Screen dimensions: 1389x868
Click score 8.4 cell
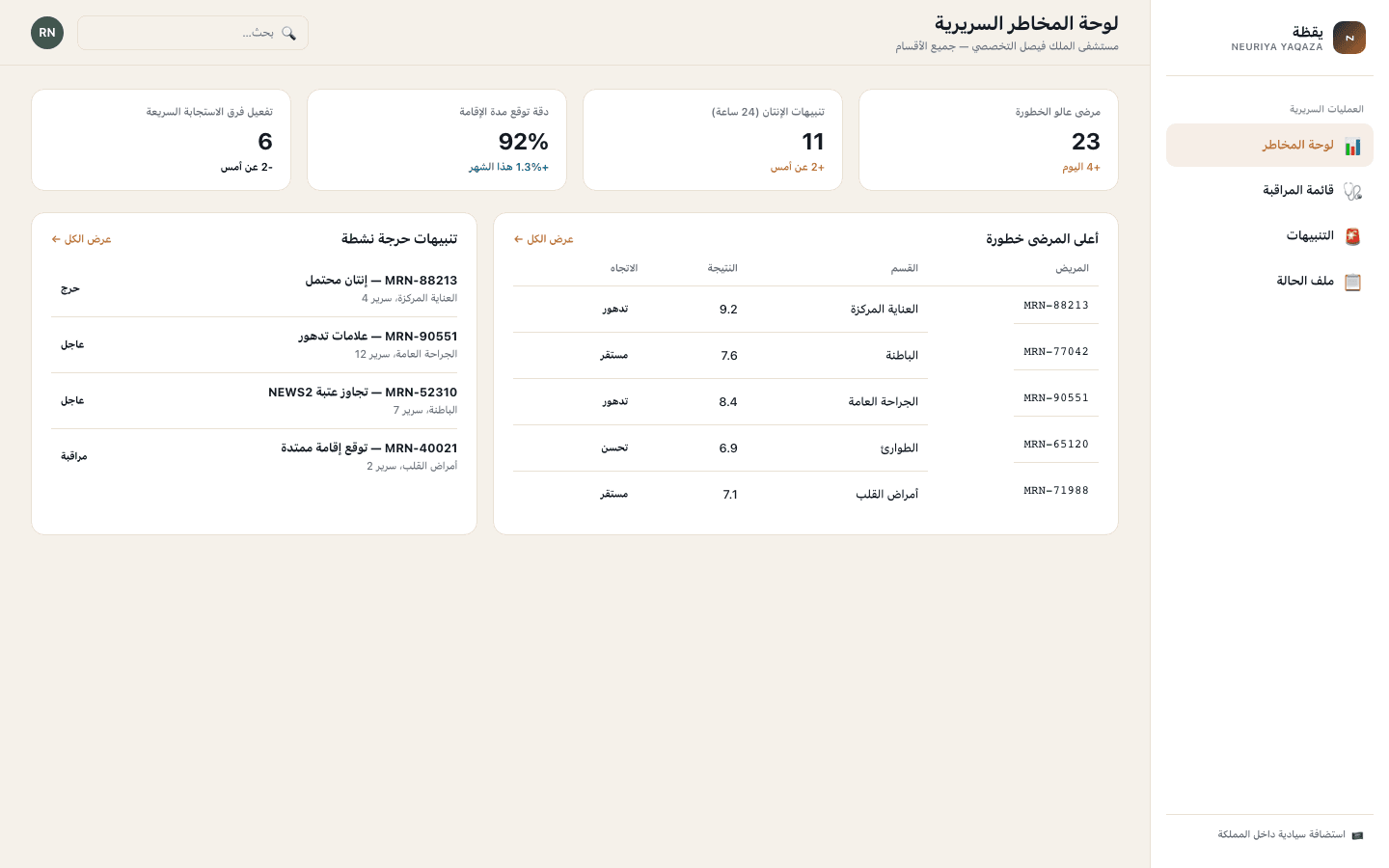pos(728,402)
